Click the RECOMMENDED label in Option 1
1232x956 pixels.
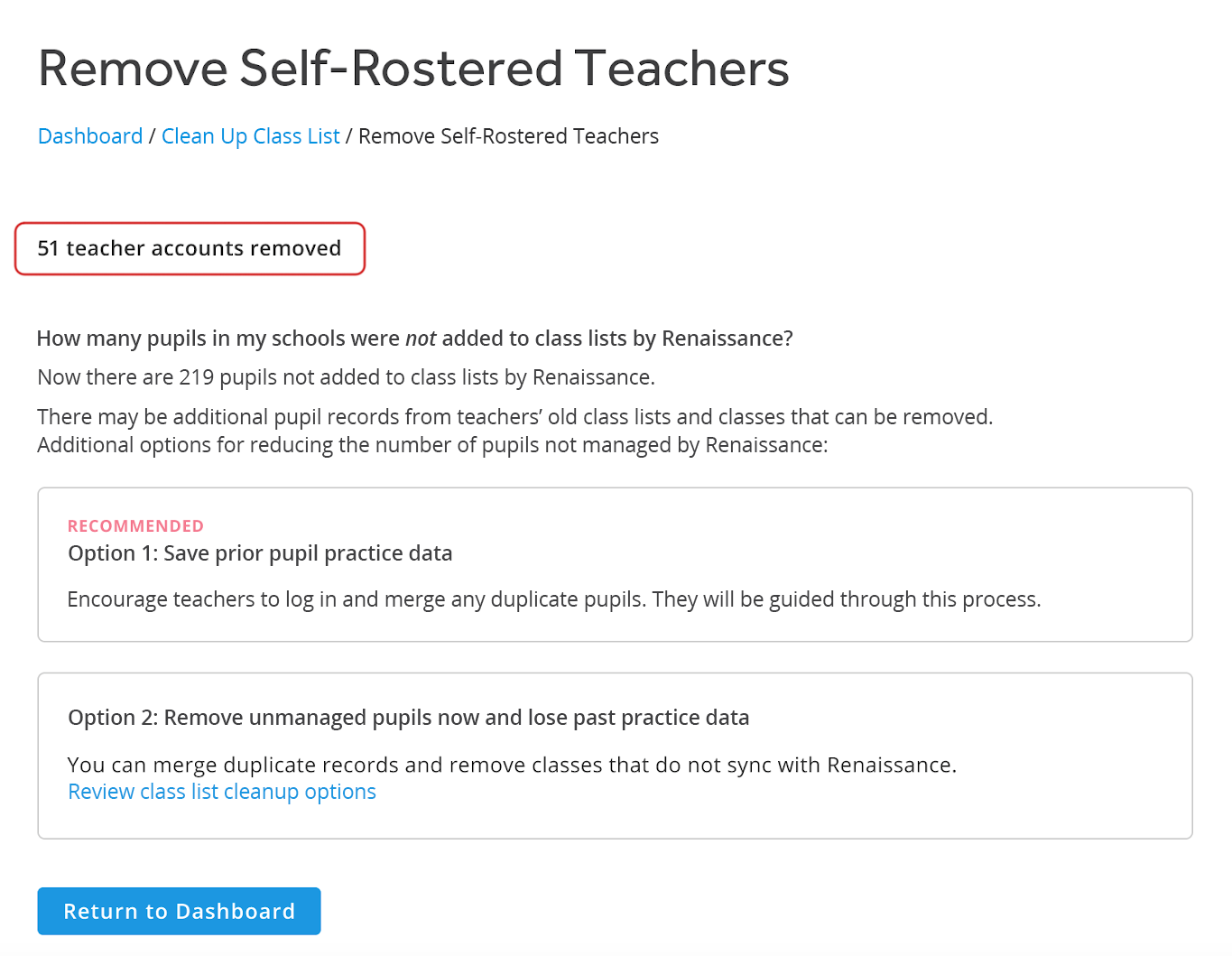pos(136,525)
